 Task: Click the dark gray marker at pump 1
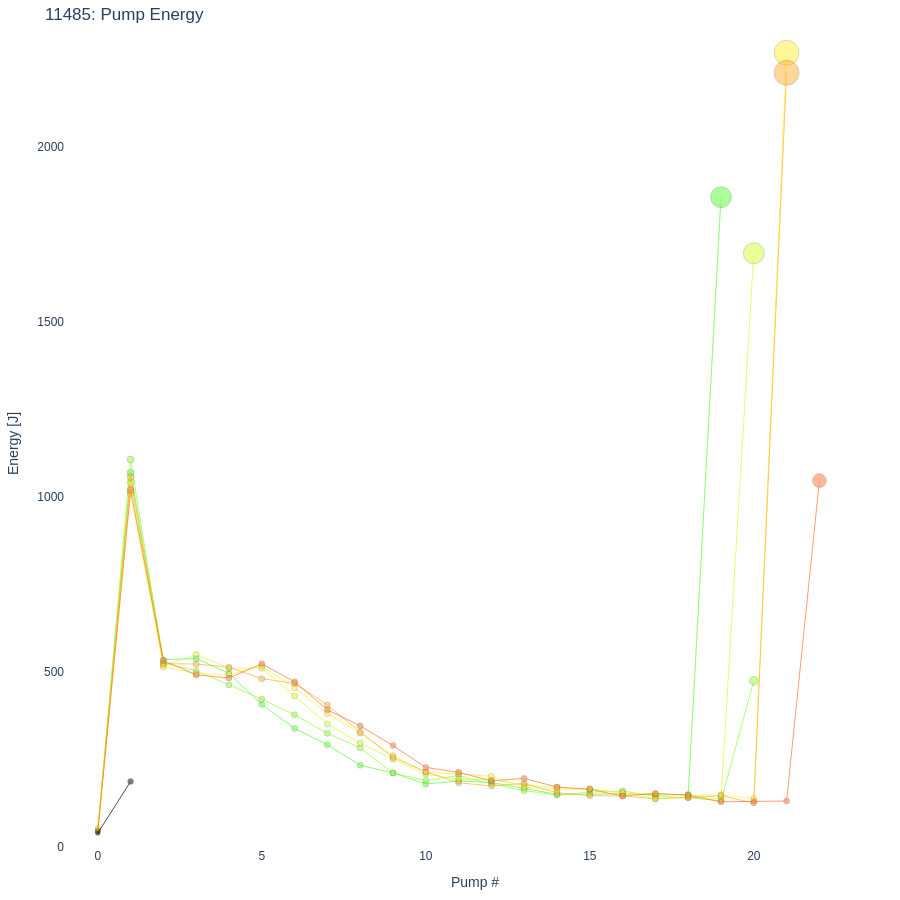(x=130, y=782)
